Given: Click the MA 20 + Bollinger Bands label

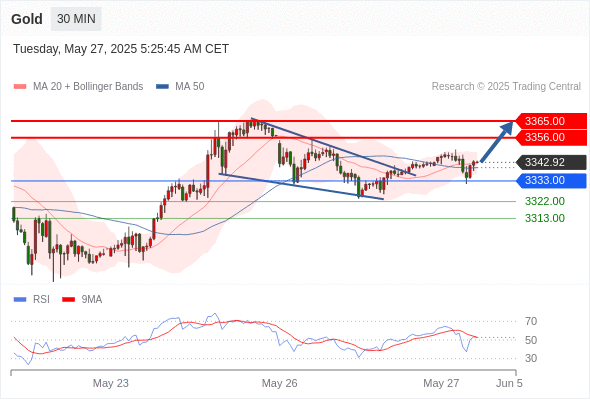Looking at the screenshot, I should pos(88,87).
